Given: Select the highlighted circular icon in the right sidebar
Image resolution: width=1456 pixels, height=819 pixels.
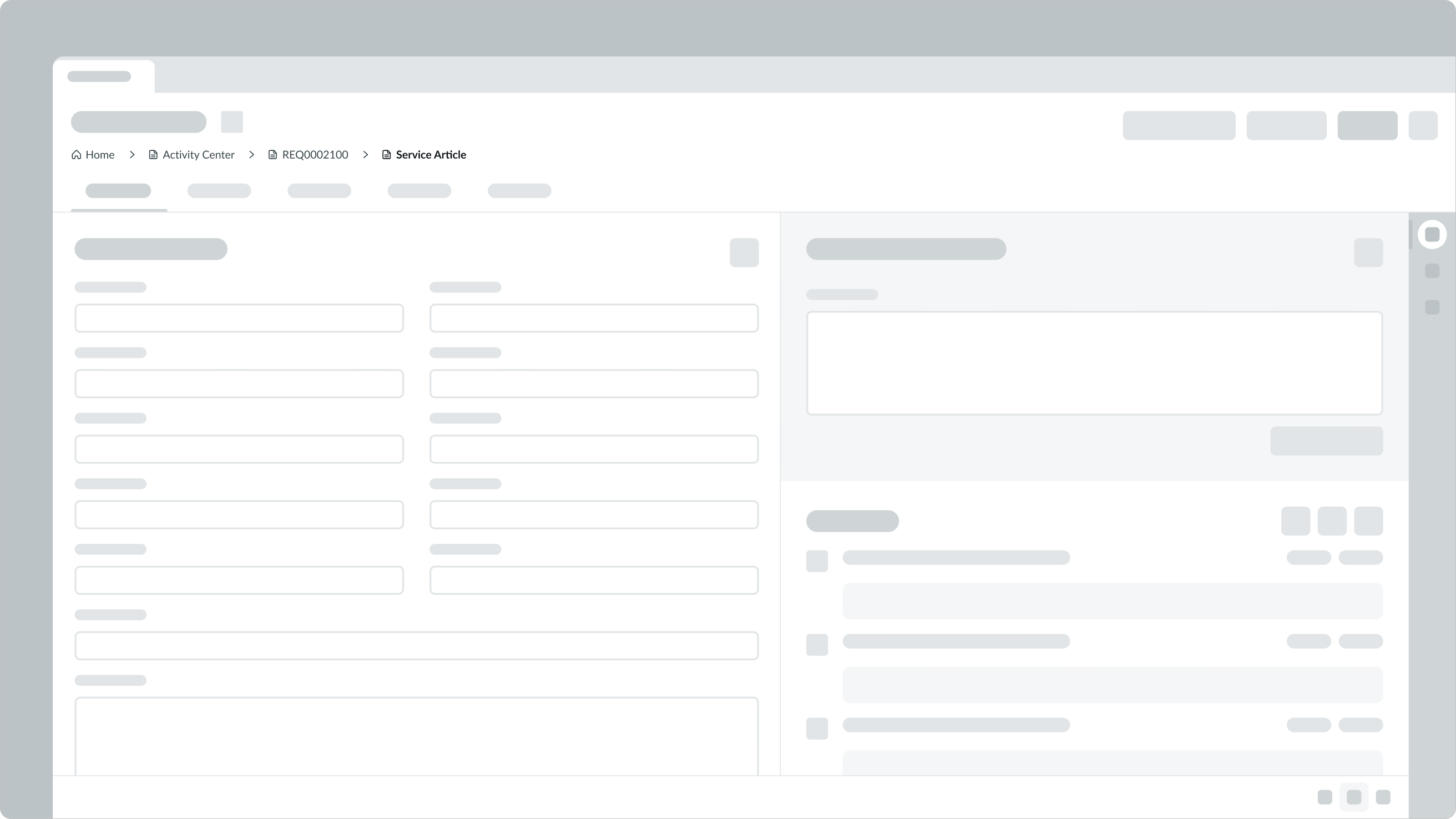Looking at the screenshot, I should 1432,234.
